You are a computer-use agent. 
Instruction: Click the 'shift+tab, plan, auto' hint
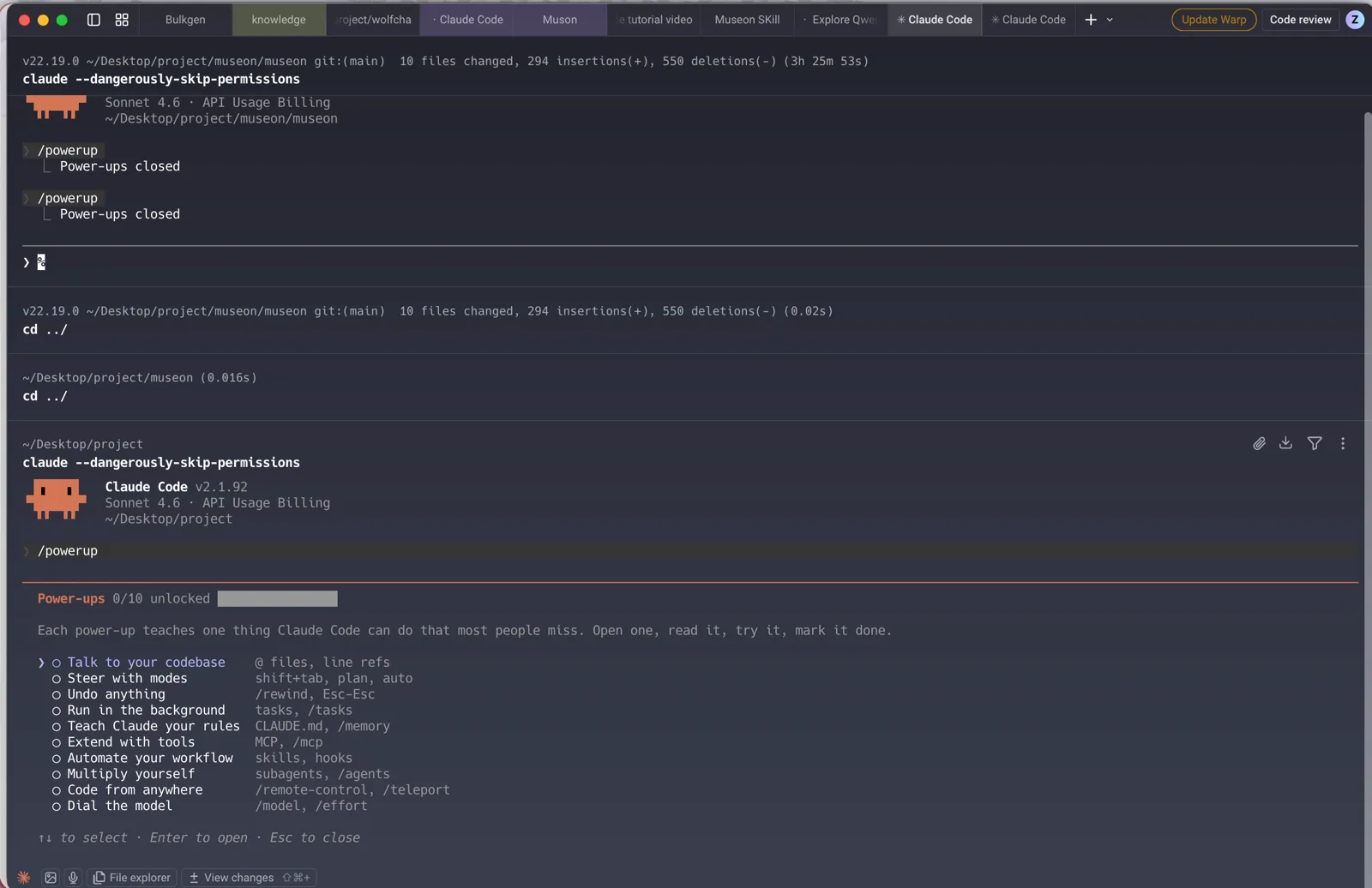pos(334,679)
